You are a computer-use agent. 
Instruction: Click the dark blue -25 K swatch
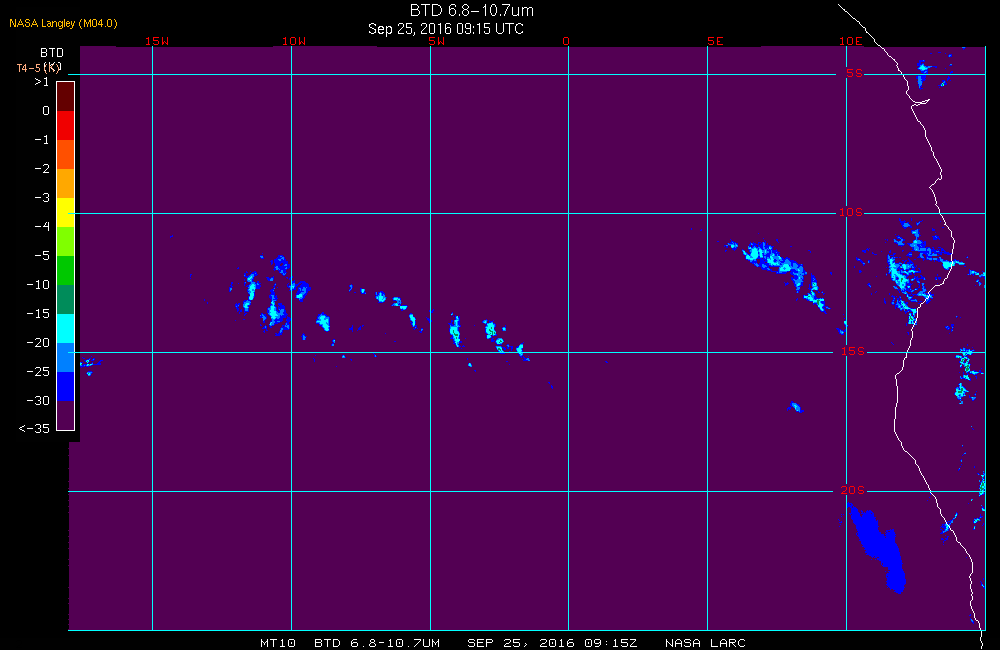click(66, 387)
